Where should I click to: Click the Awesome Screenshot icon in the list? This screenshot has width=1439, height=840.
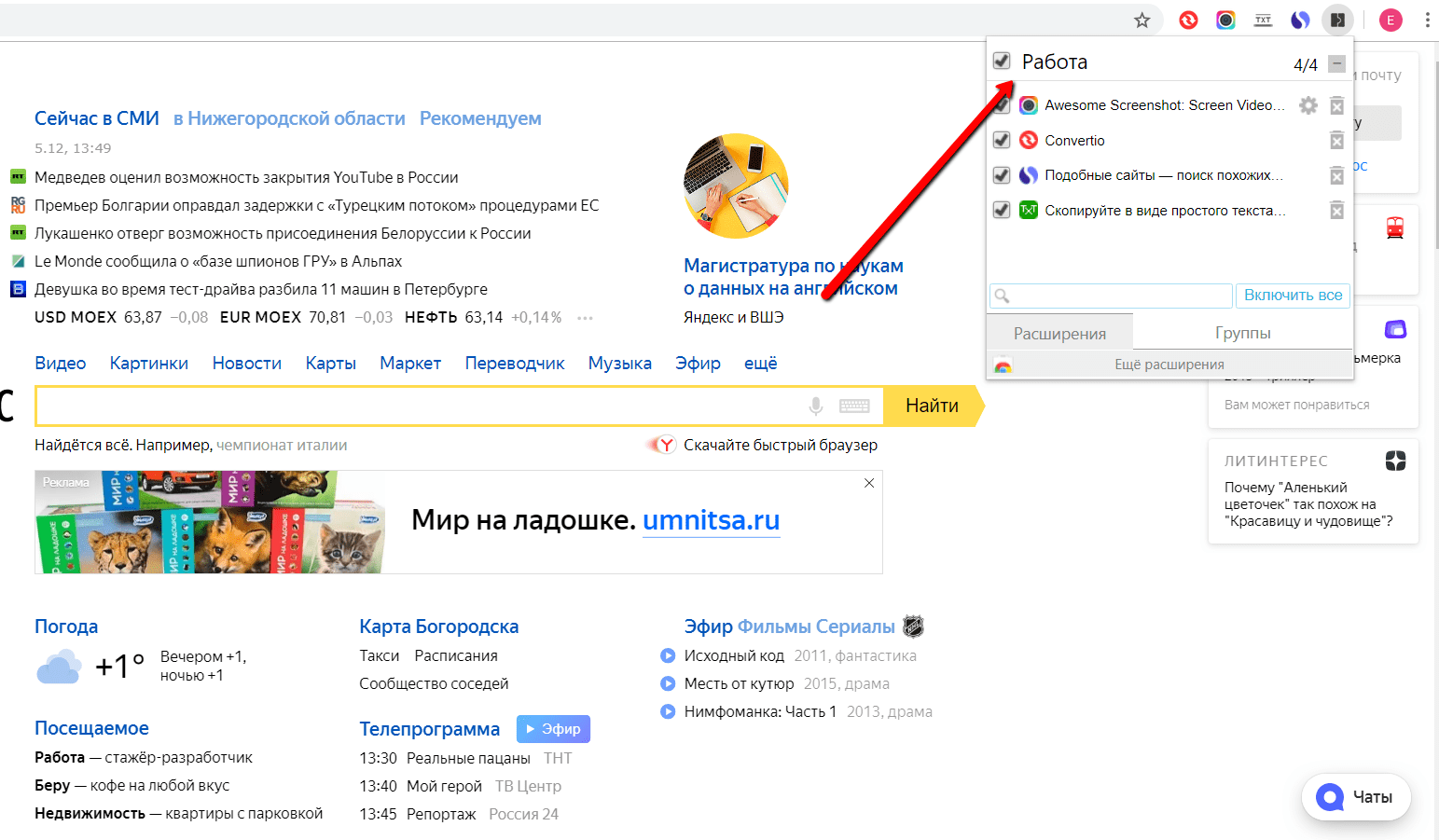(1029, 105)
